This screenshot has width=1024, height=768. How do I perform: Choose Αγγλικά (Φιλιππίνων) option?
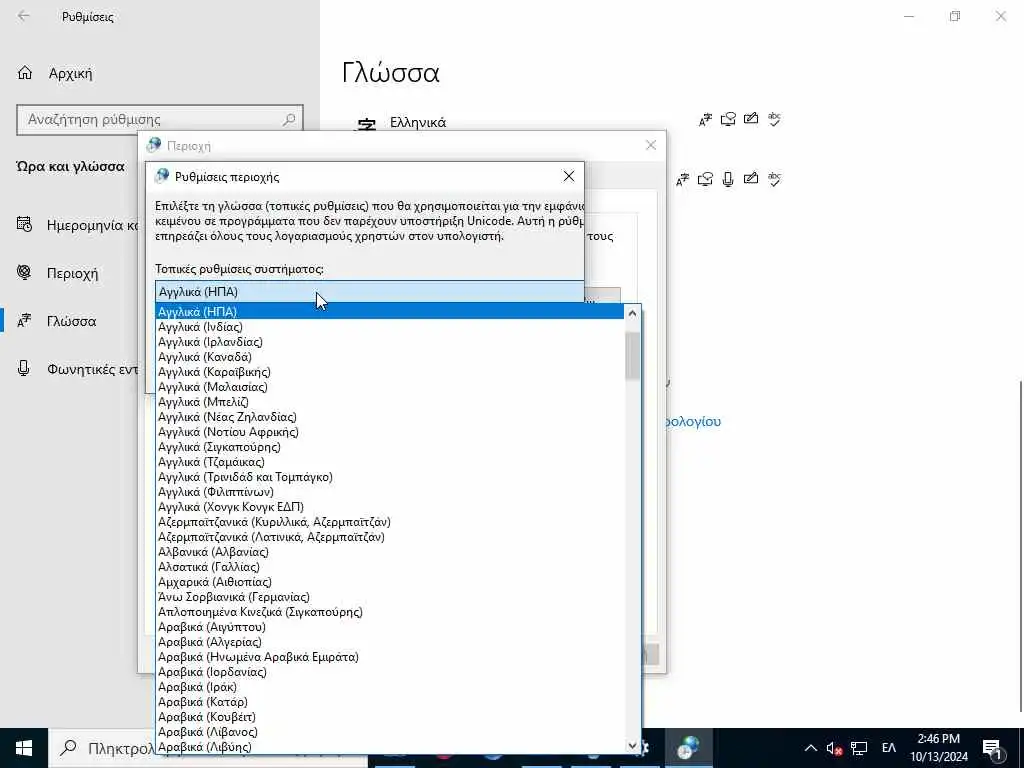[390, 492]
